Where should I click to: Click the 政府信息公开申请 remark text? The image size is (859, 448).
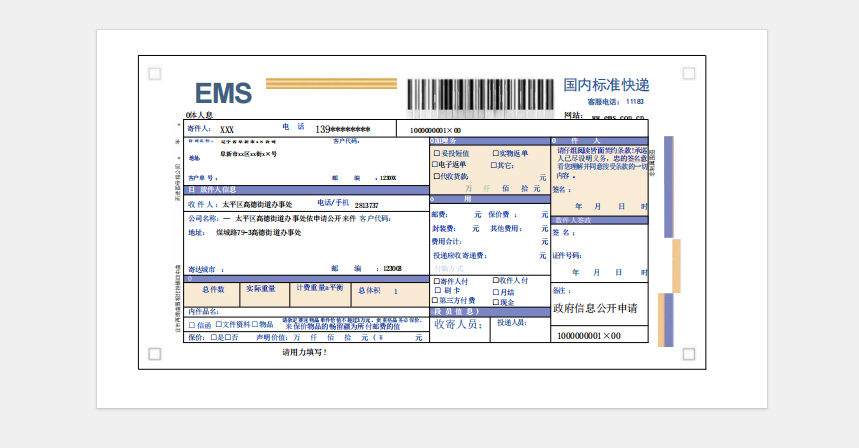595,308
